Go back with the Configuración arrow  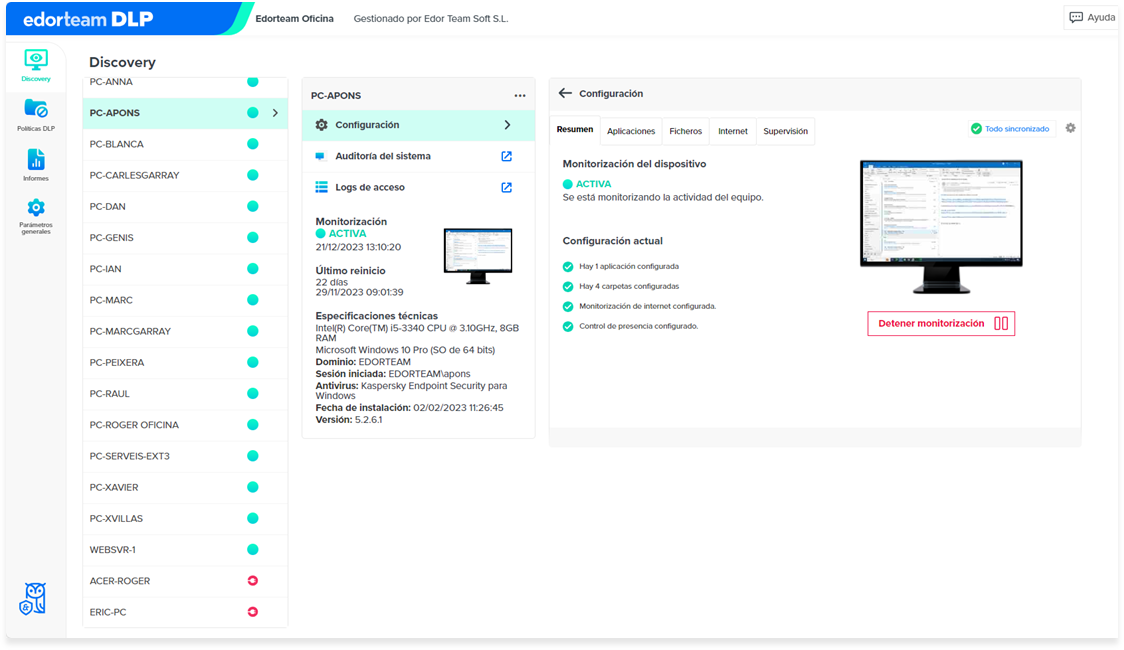pyautogui.click(x=565, y=93)
